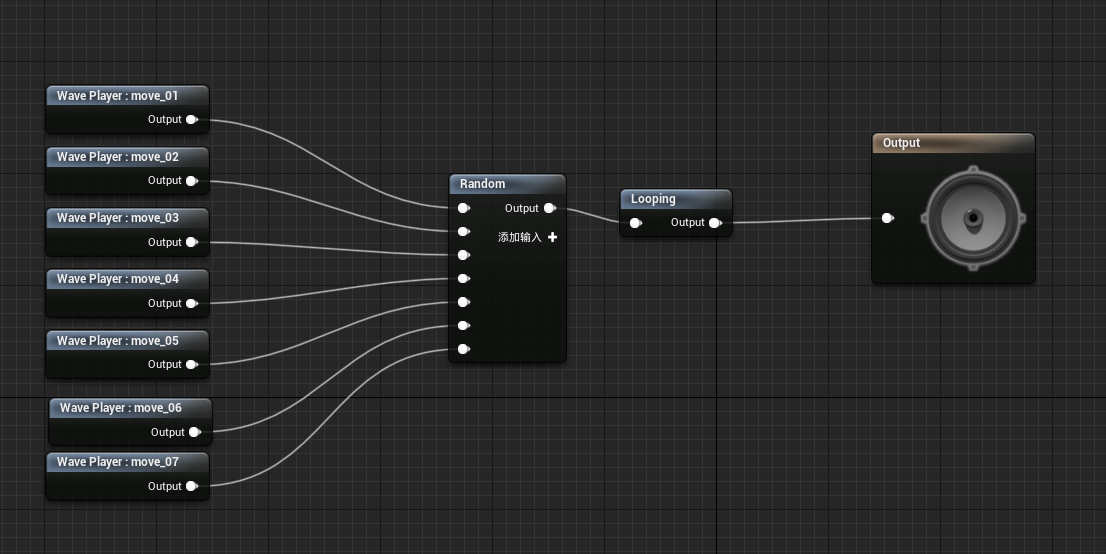Click the plus icon to add Random input

552,237
